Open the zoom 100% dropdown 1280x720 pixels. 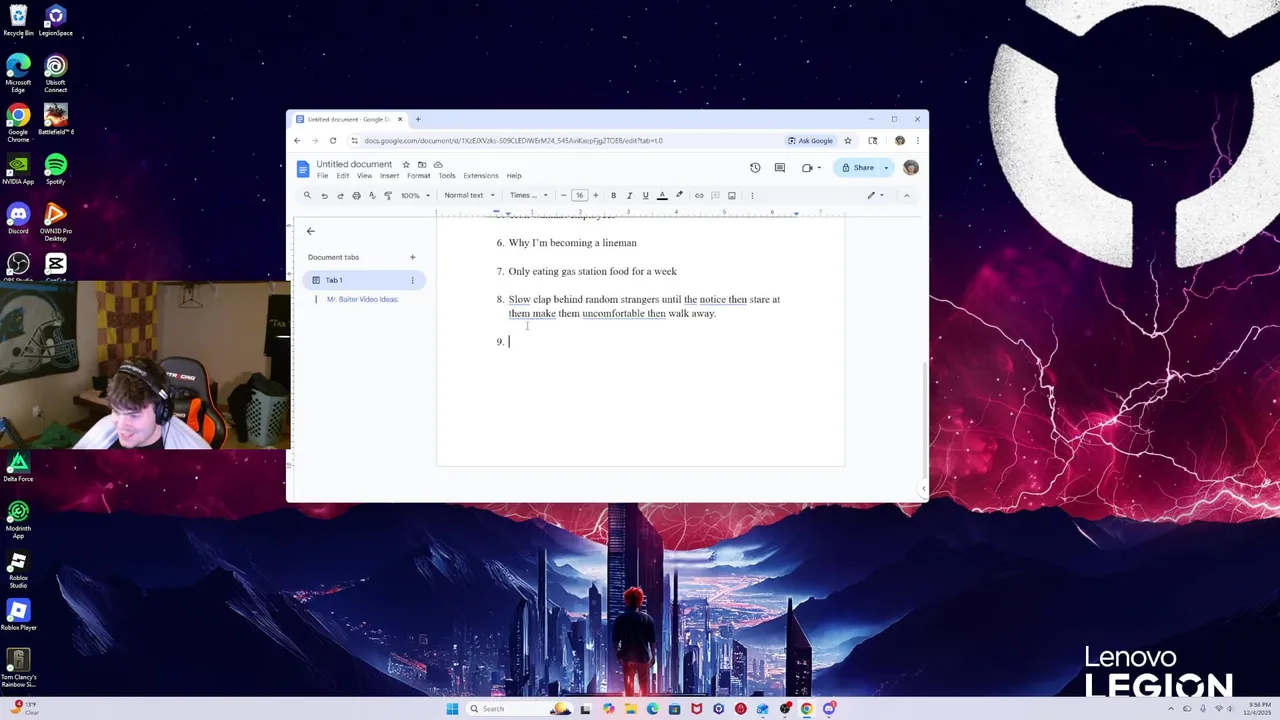(x=415, y=195)
